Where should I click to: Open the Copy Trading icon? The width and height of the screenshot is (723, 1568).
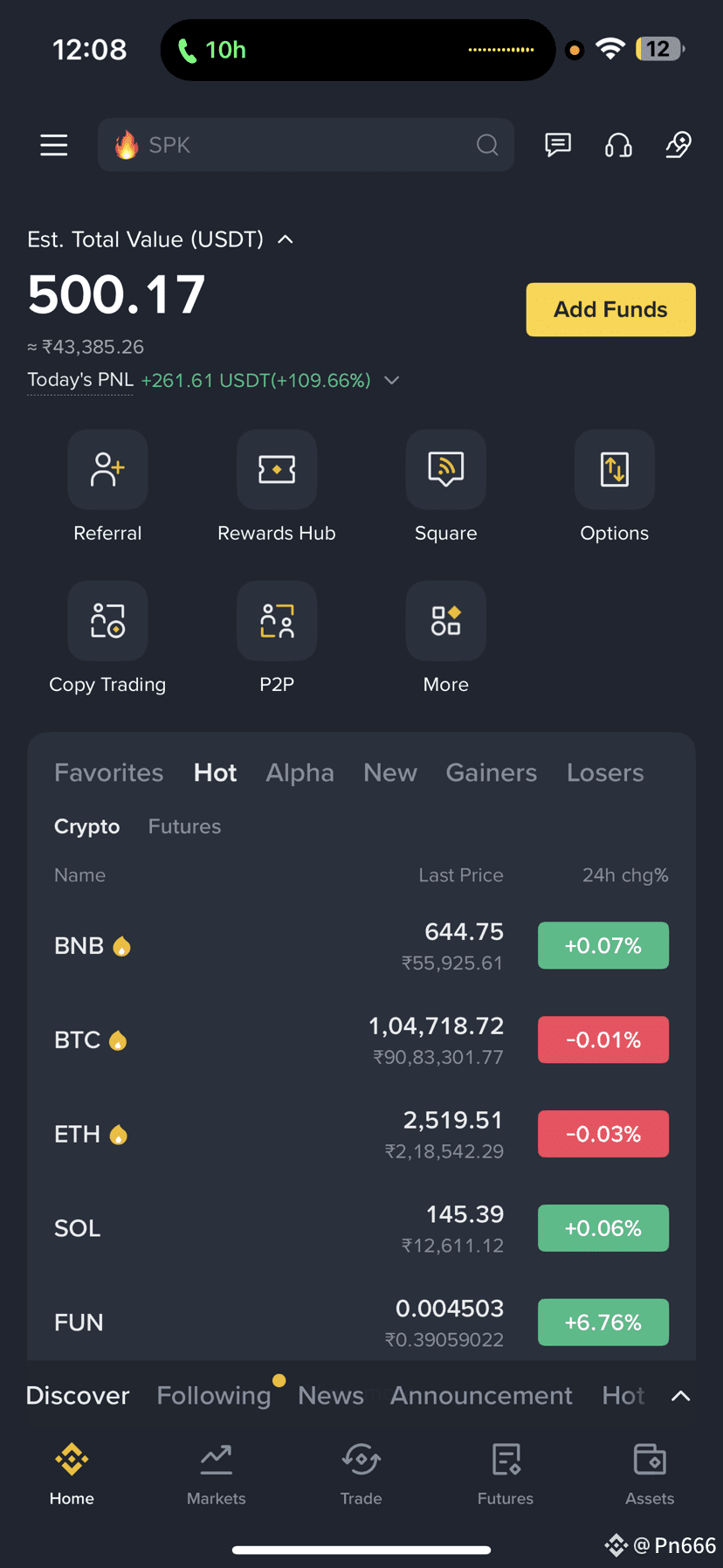tap(107, 620)
